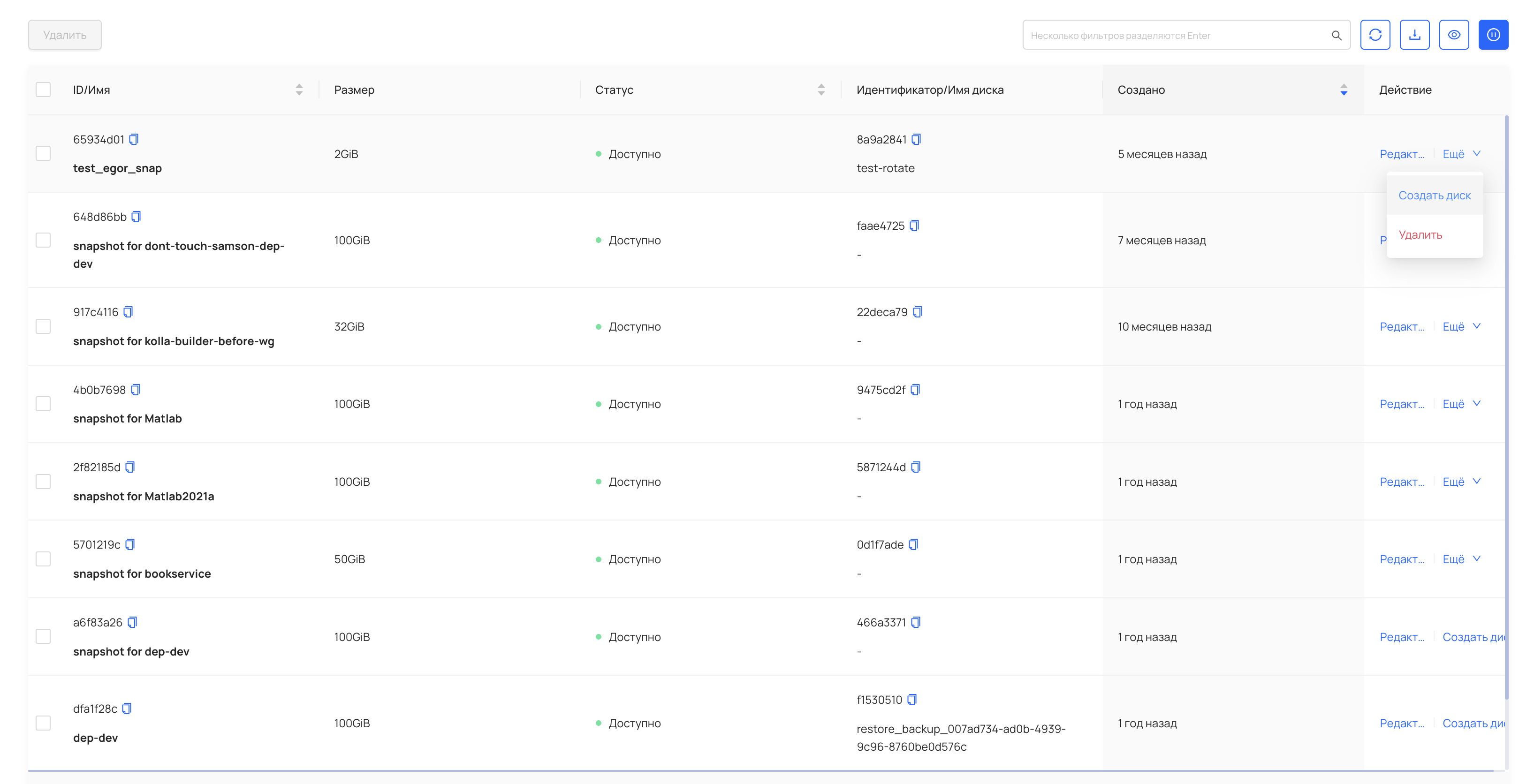This screenshot has width=1519, height=784.
Task: Focus the filter search input field
Action: pos(1173,35)
